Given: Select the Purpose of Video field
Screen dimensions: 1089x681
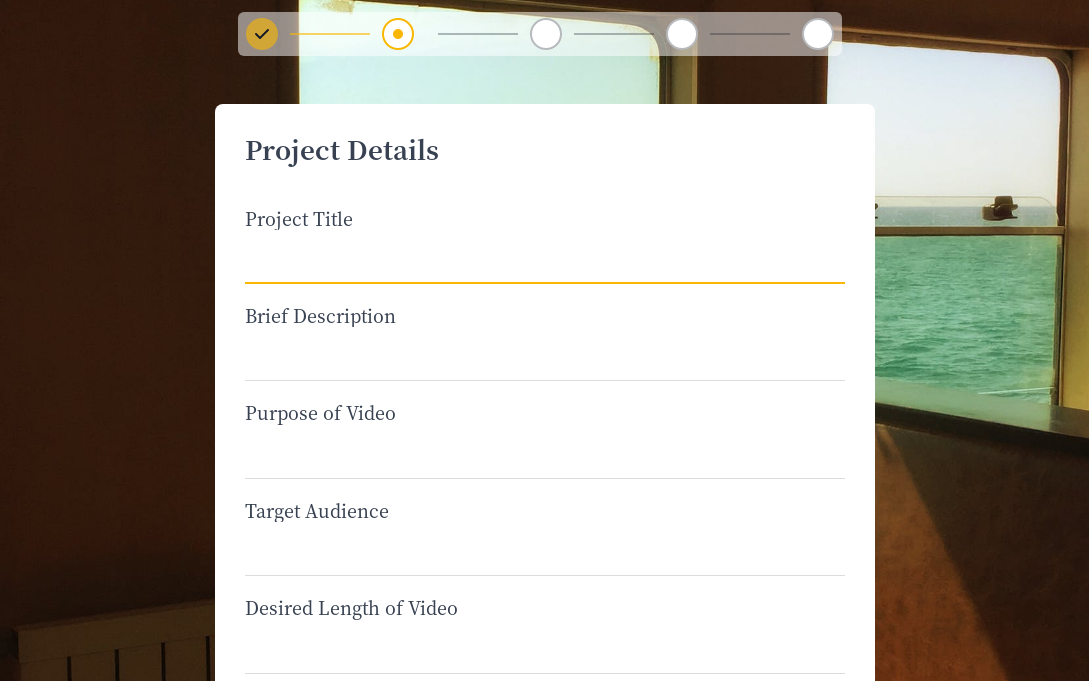Looking at the screenshot, I should pos(544,455).
